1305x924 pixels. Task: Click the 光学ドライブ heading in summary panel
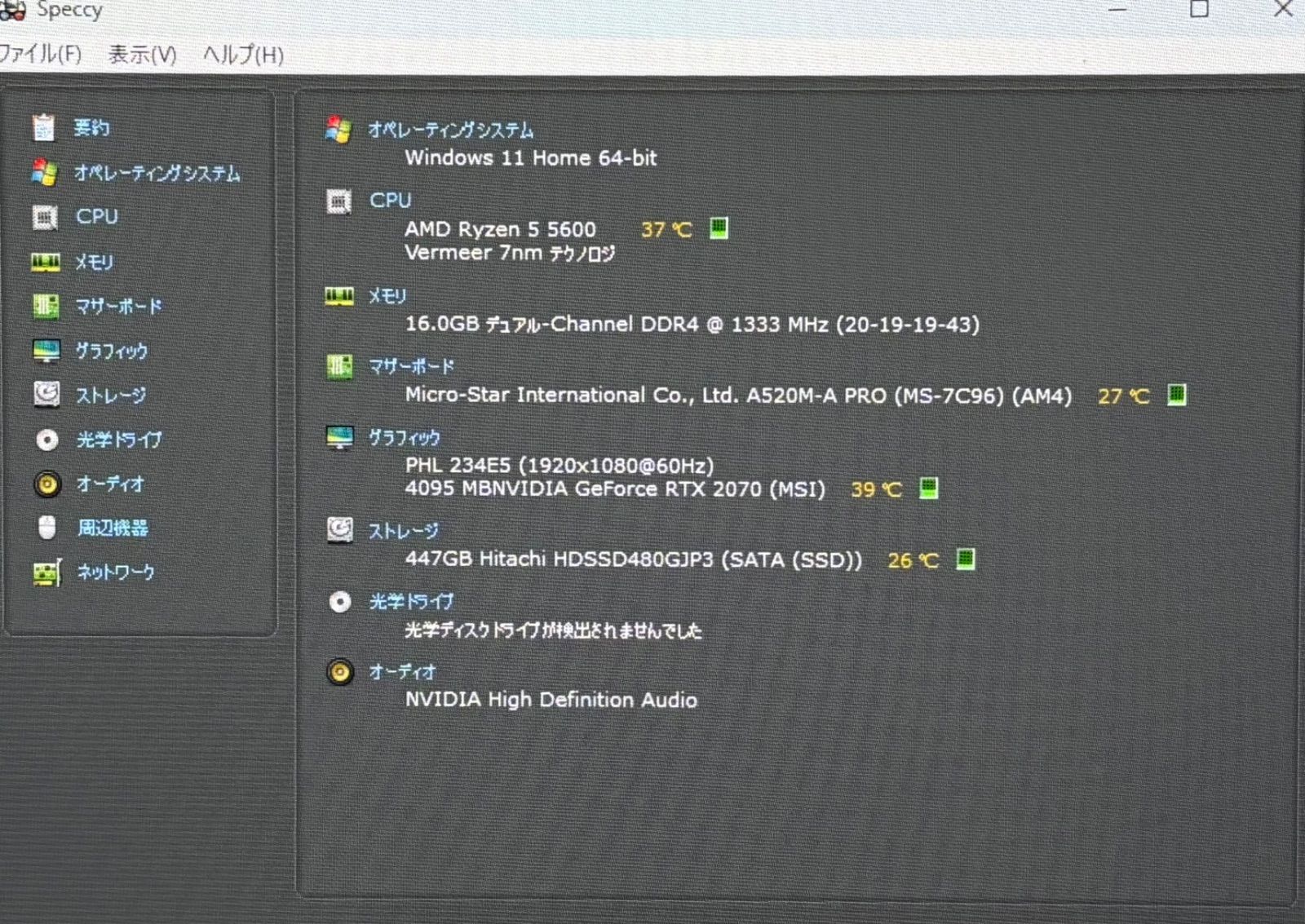[x=411, y=602]
